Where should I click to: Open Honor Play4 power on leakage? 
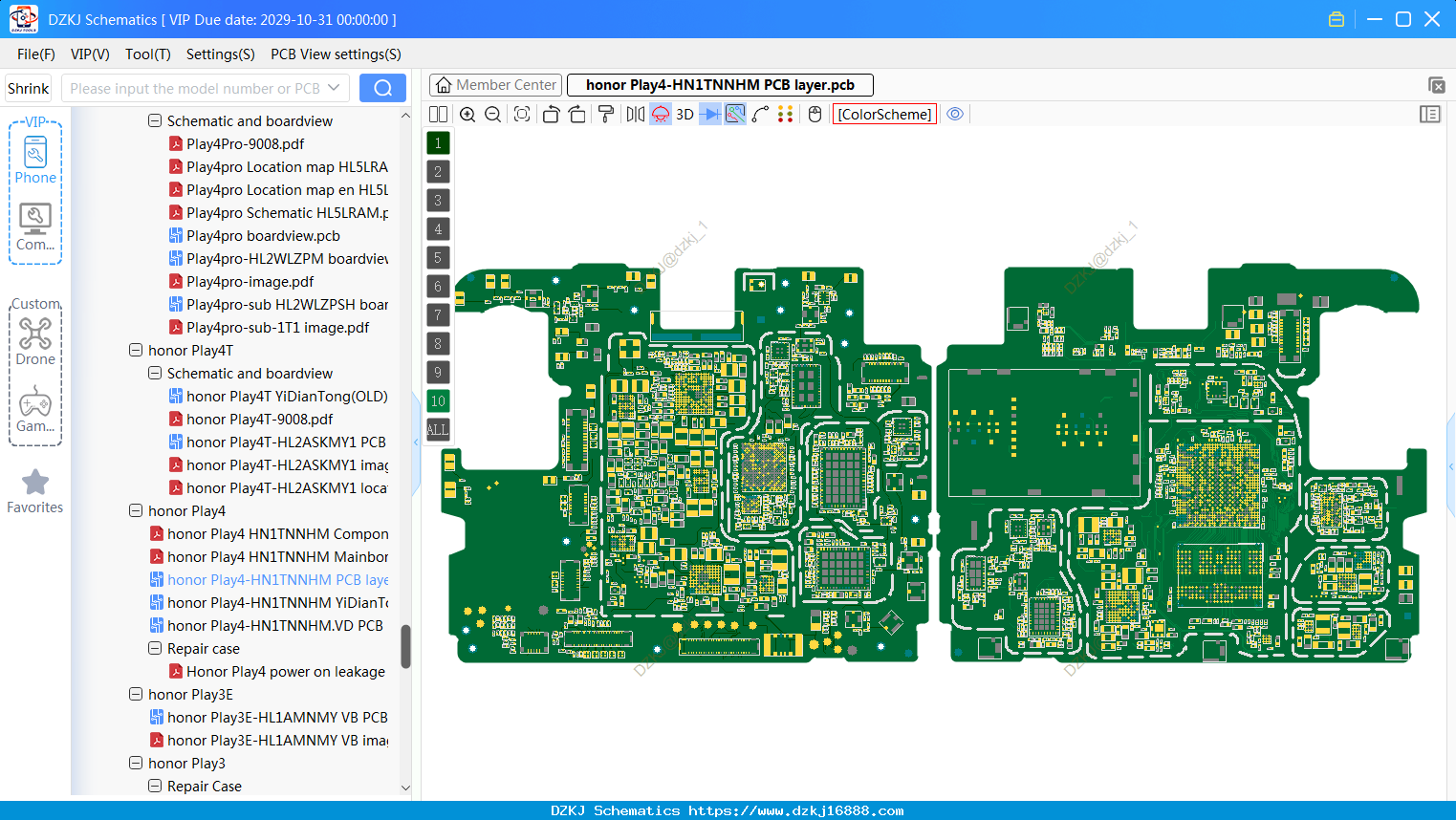point(286,672)
